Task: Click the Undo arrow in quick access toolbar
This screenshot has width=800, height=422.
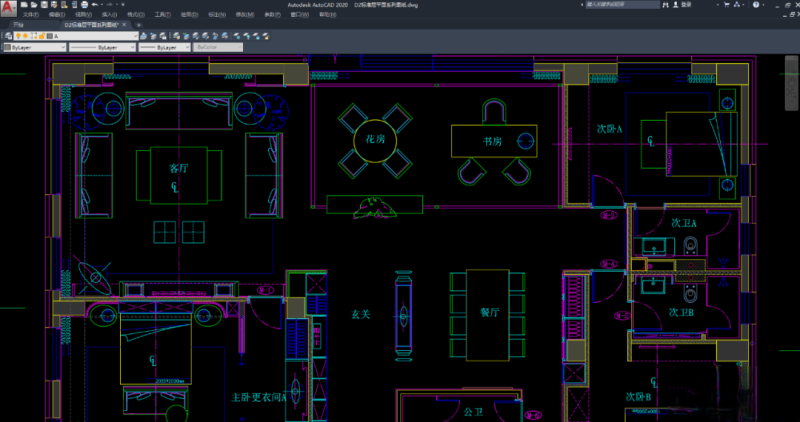Action: pos(93,5)
